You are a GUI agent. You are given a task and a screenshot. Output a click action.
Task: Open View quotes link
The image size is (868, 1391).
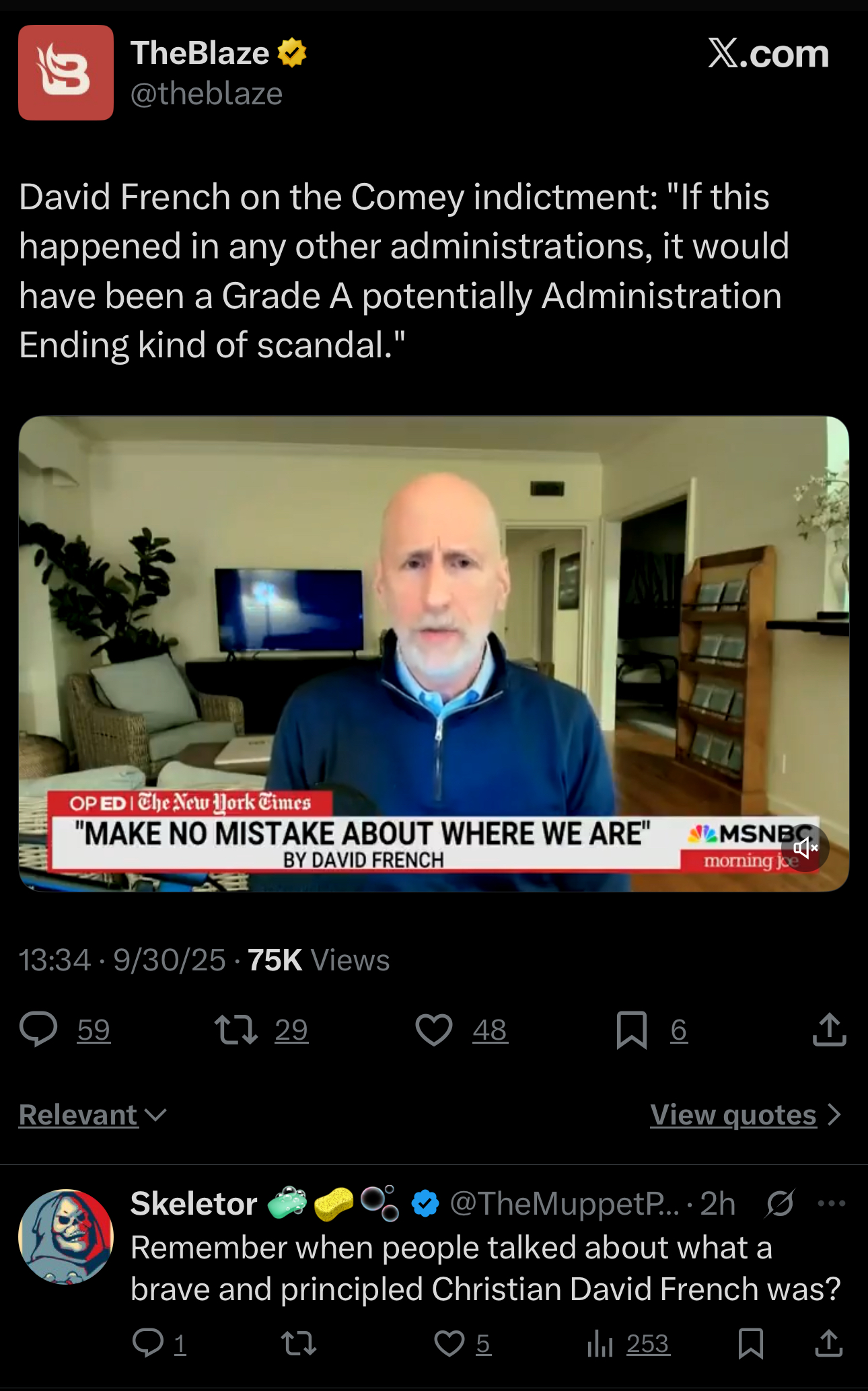[733, 1115]
